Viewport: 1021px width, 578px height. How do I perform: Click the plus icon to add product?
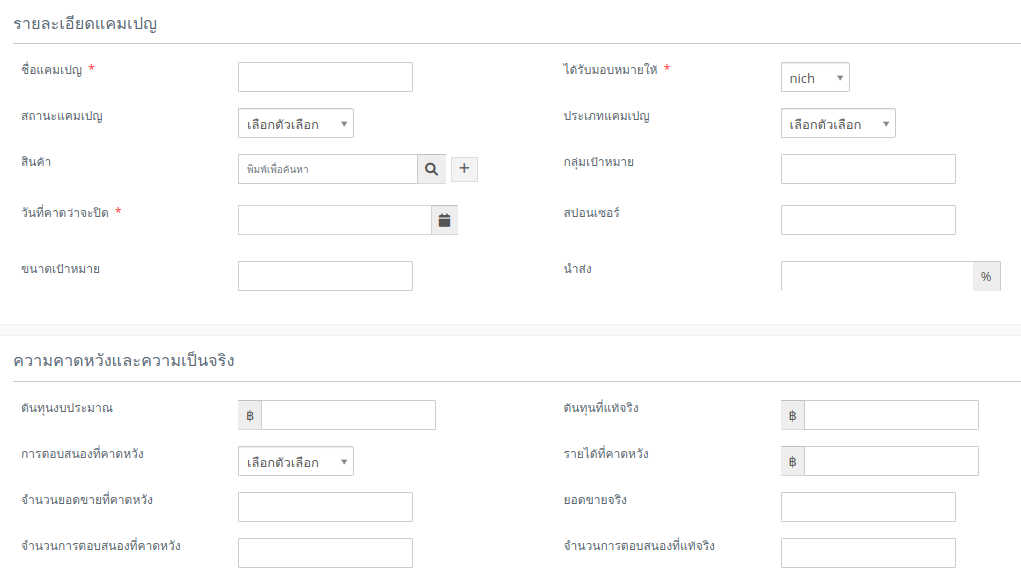click(464, 169)
